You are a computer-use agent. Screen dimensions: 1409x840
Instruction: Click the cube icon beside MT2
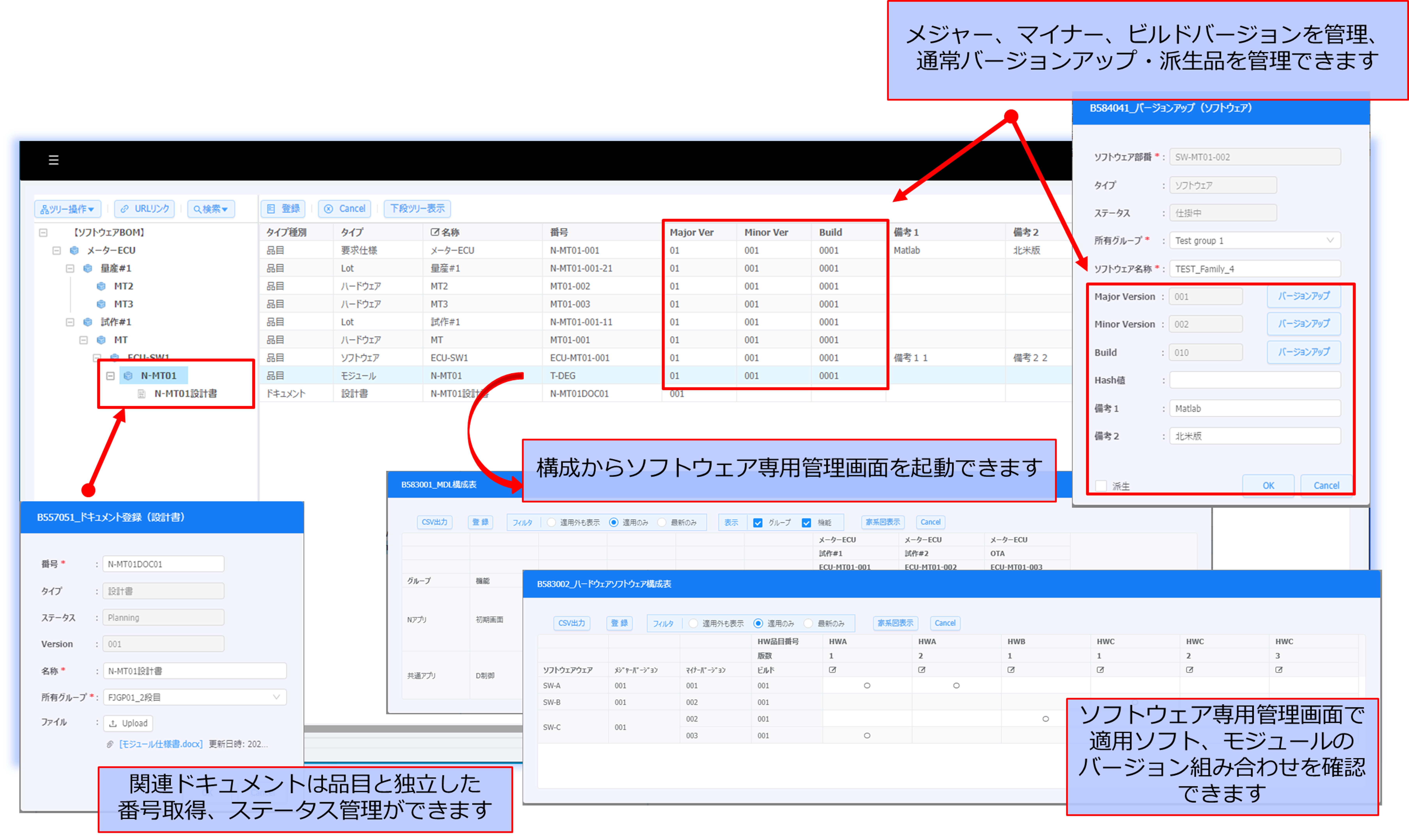coord(101,286)
